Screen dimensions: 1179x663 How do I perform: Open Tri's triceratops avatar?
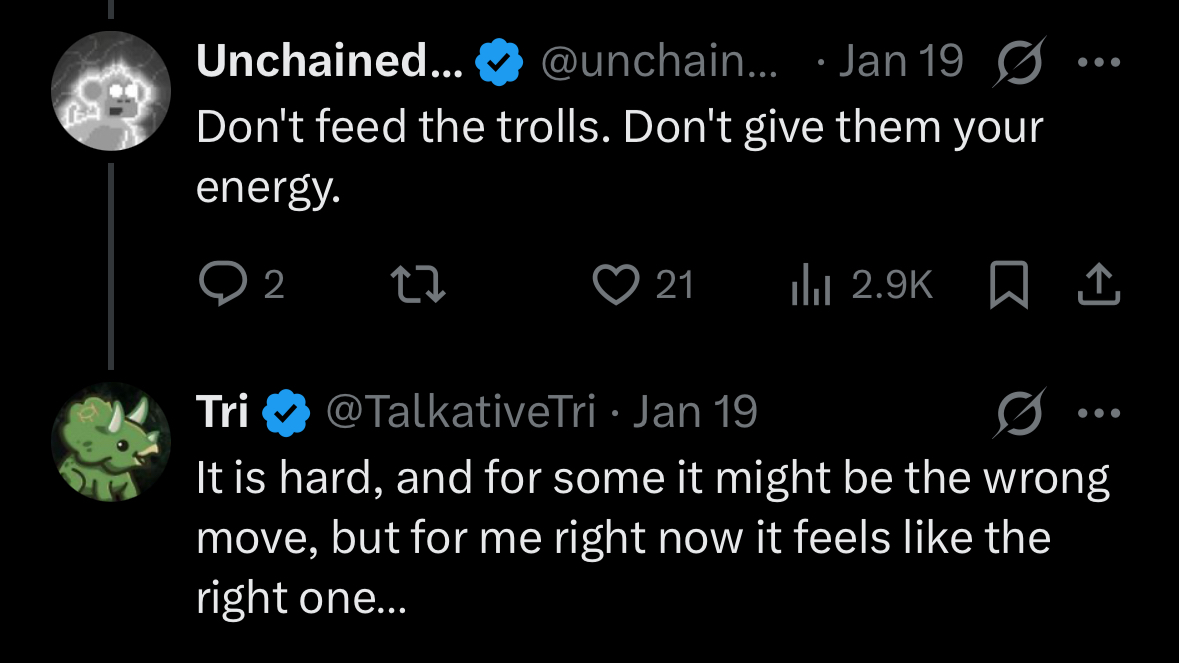coord(111,441)
